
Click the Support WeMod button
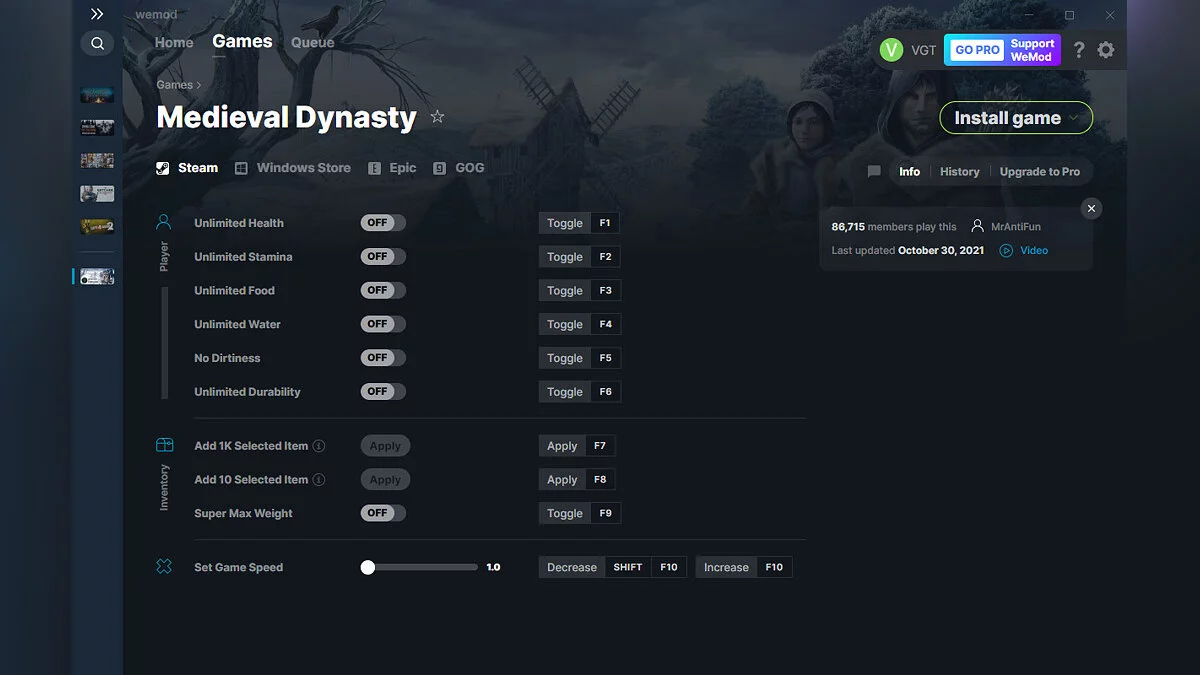pos(1031,49)
